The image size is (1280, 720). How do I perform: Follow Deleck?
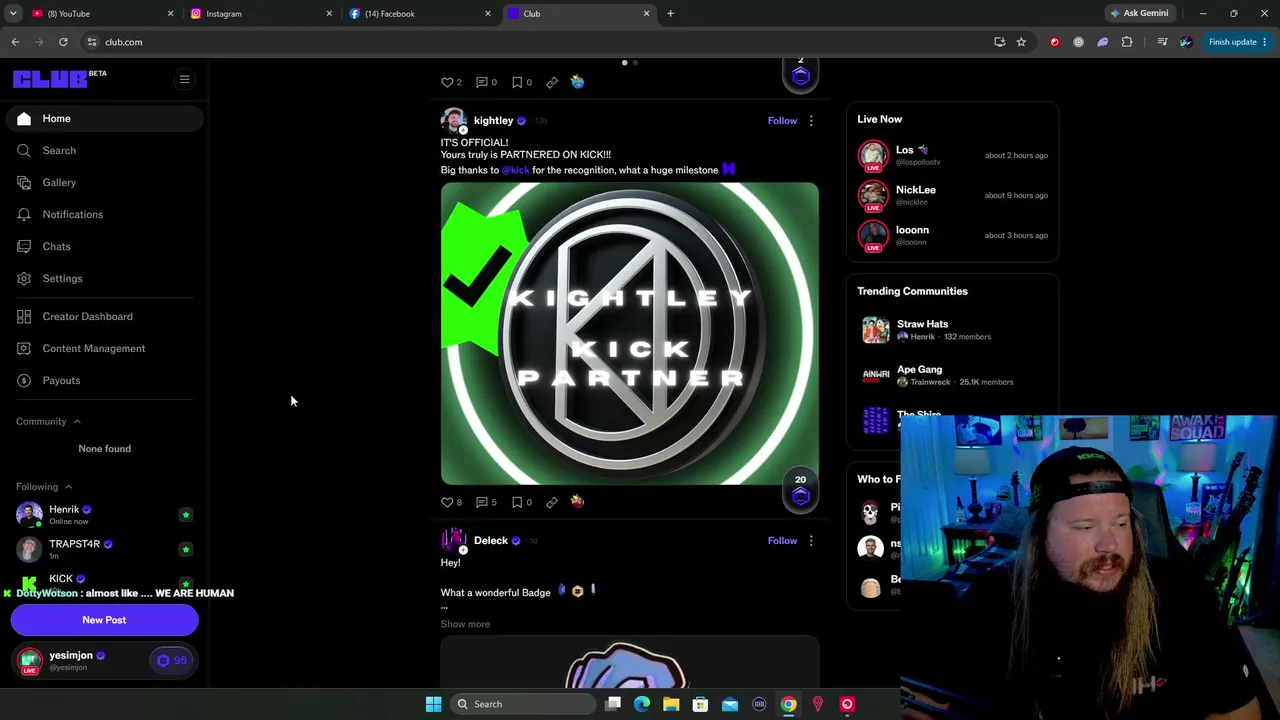click(x=782, y=540)
